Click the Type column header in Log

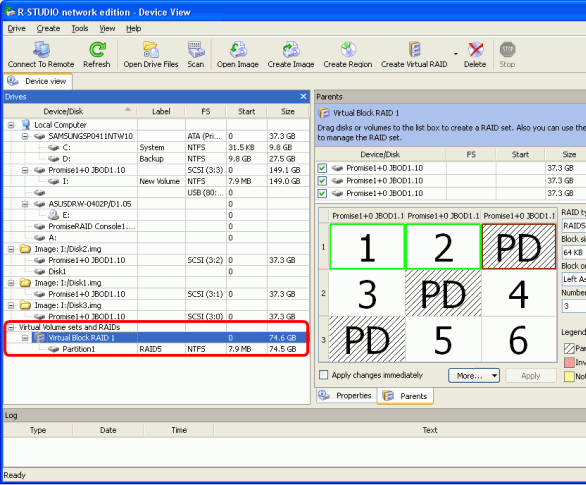point(38,430)
